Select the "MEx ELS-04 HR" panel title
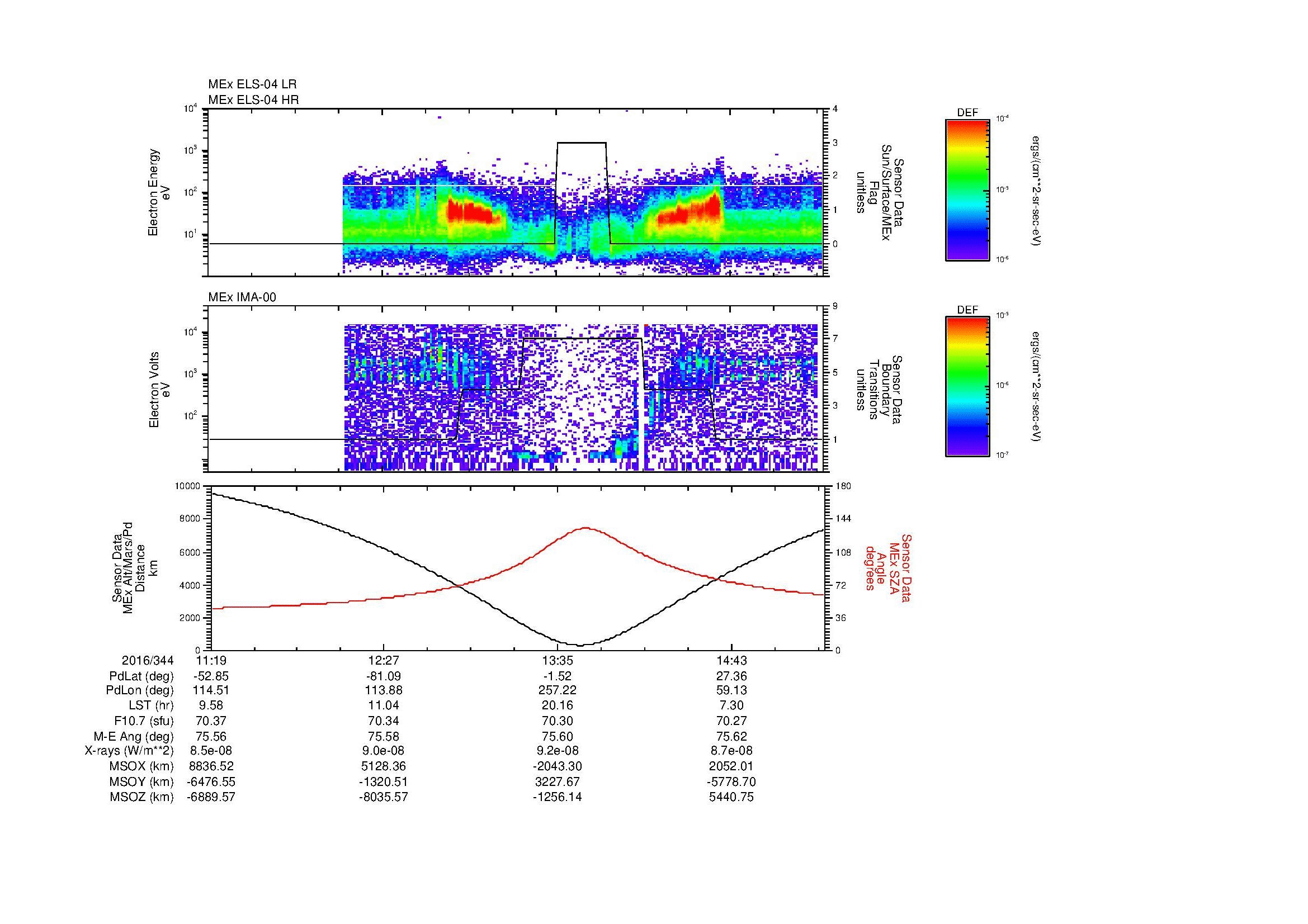The height and width of the screenshot is (924, 1308). coord(253,100)
